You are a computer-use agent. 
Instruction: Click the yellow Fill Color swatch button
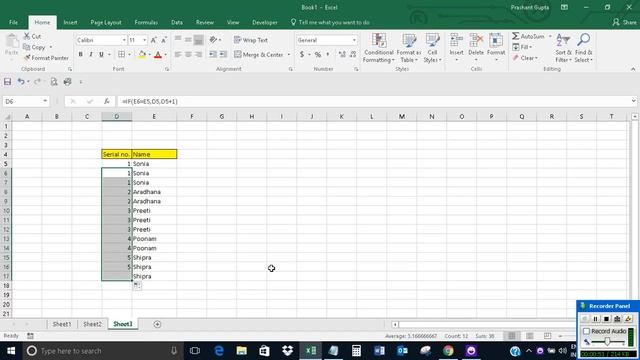142,54
